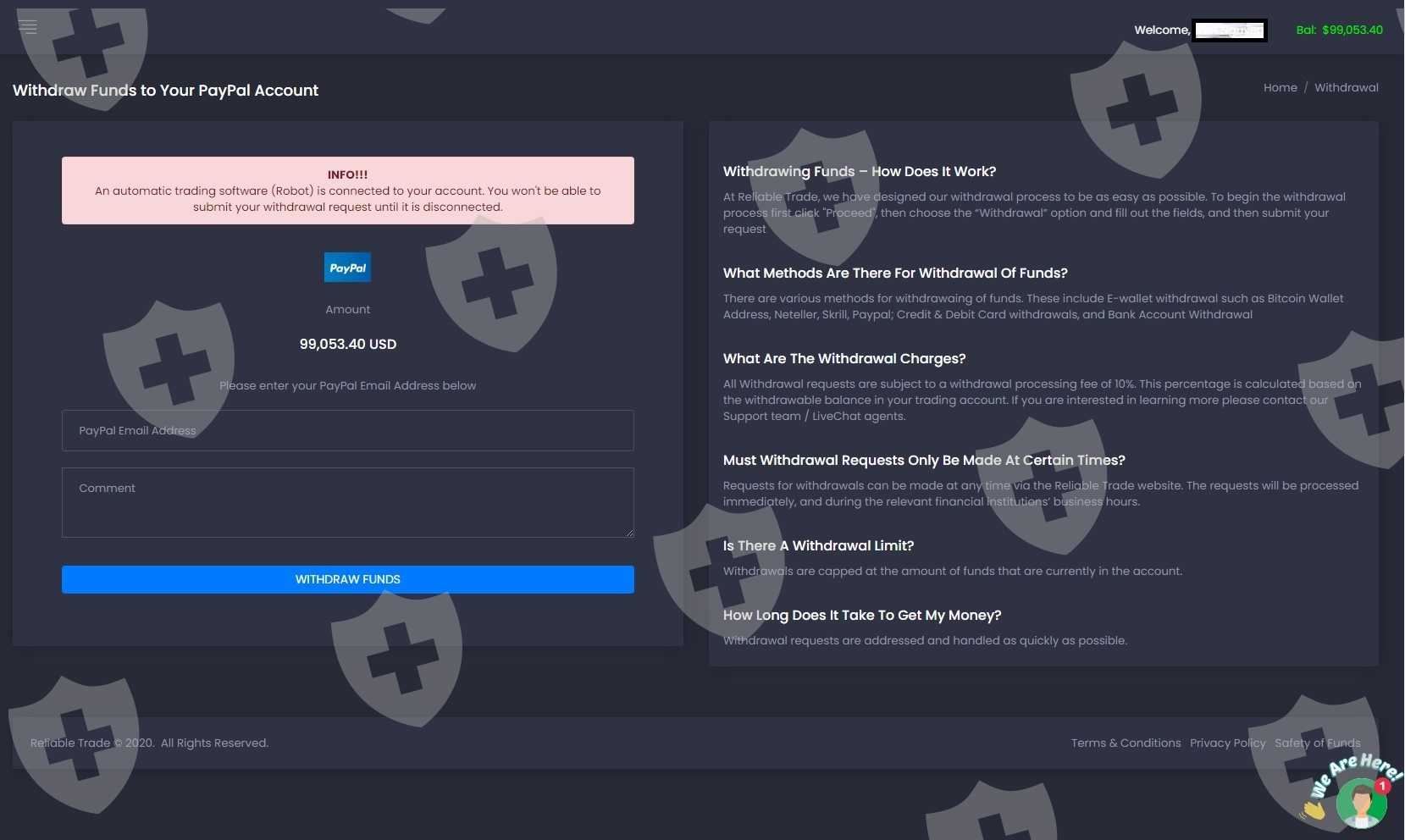Click 'What Methods Are There For Withdrawal' heading
The width and height of the screenshot is (1405, 840).
click(895, 273)
